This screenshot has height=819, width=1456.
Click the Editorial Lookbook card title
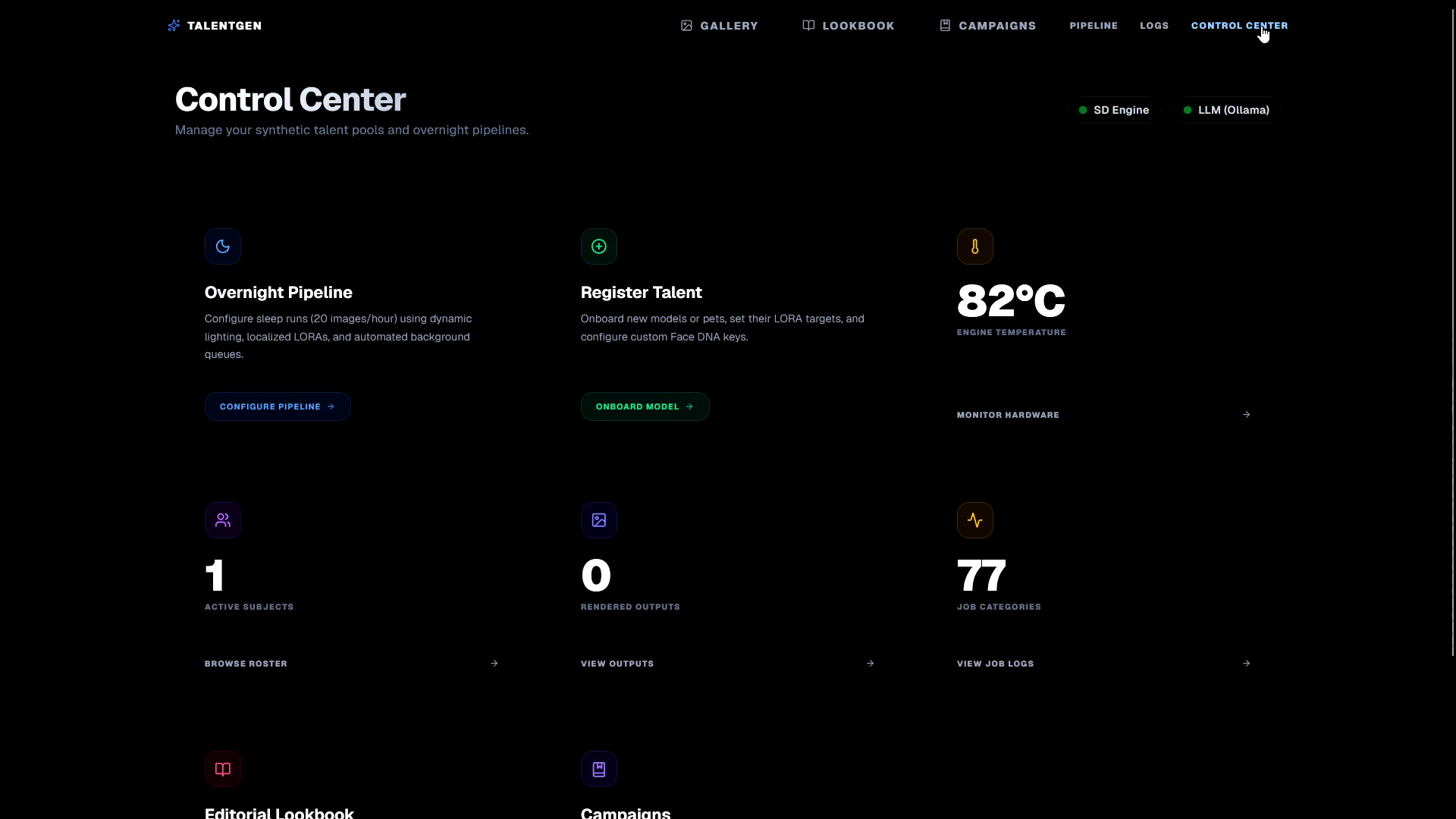click(279, 812)
